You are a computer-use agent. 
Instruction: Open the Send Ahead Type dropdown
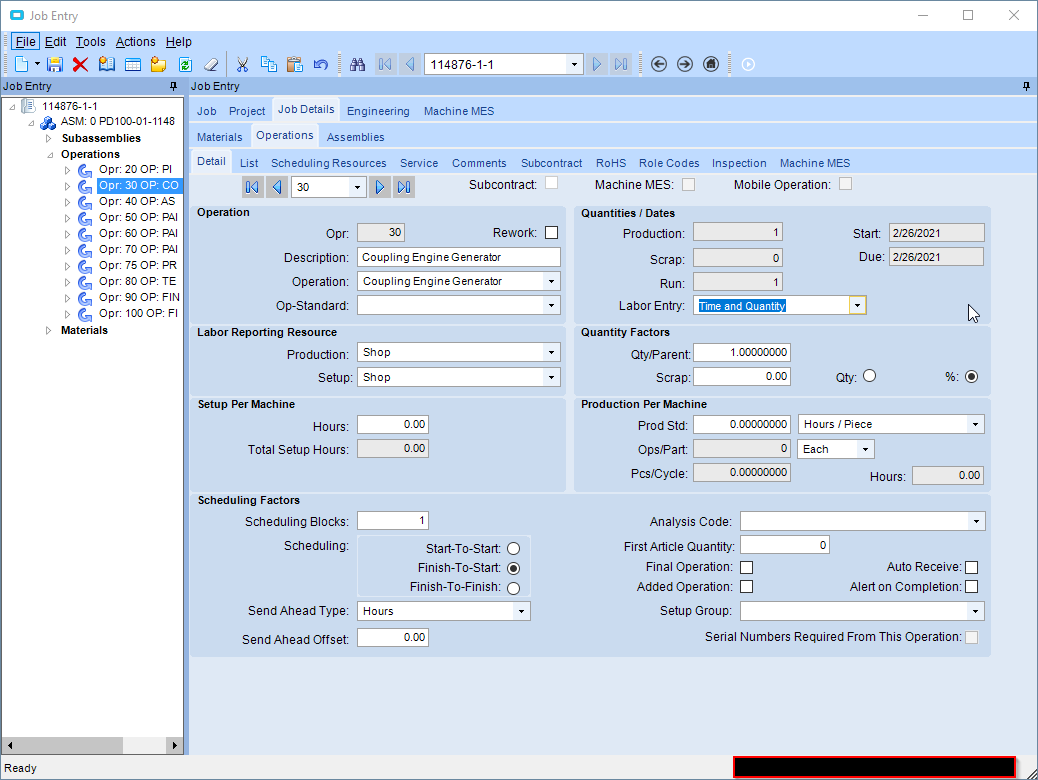(x=521, y=611)
